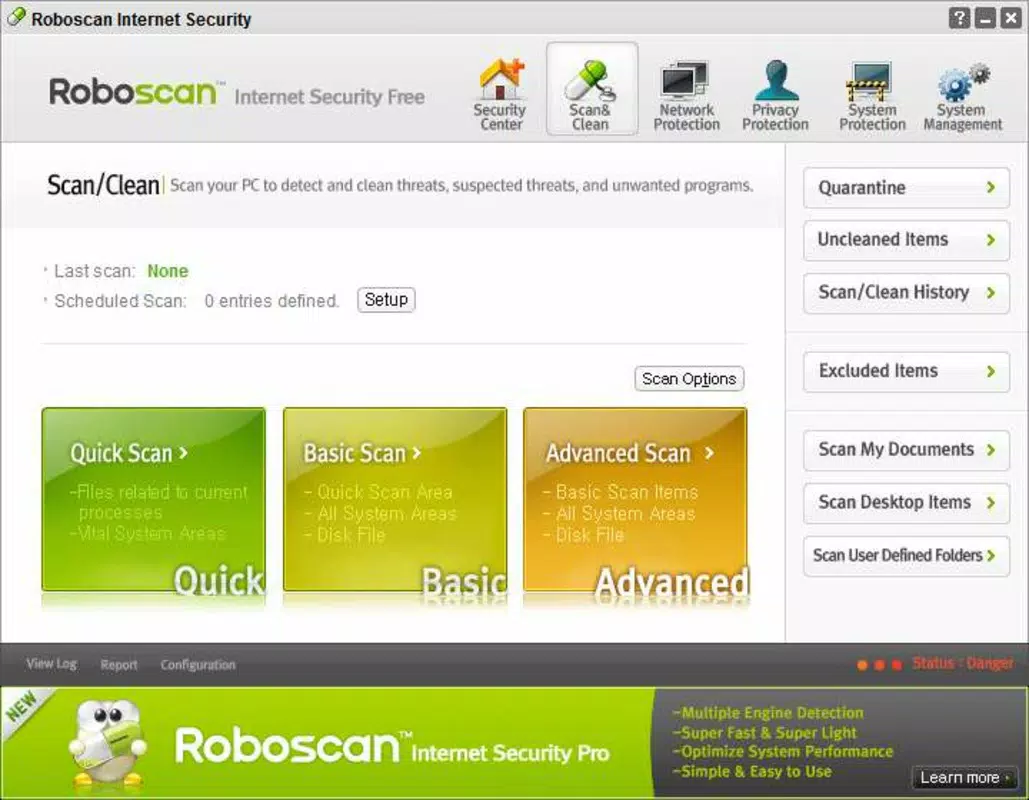Click the Roboscan title bar app icon

[16, 18]
